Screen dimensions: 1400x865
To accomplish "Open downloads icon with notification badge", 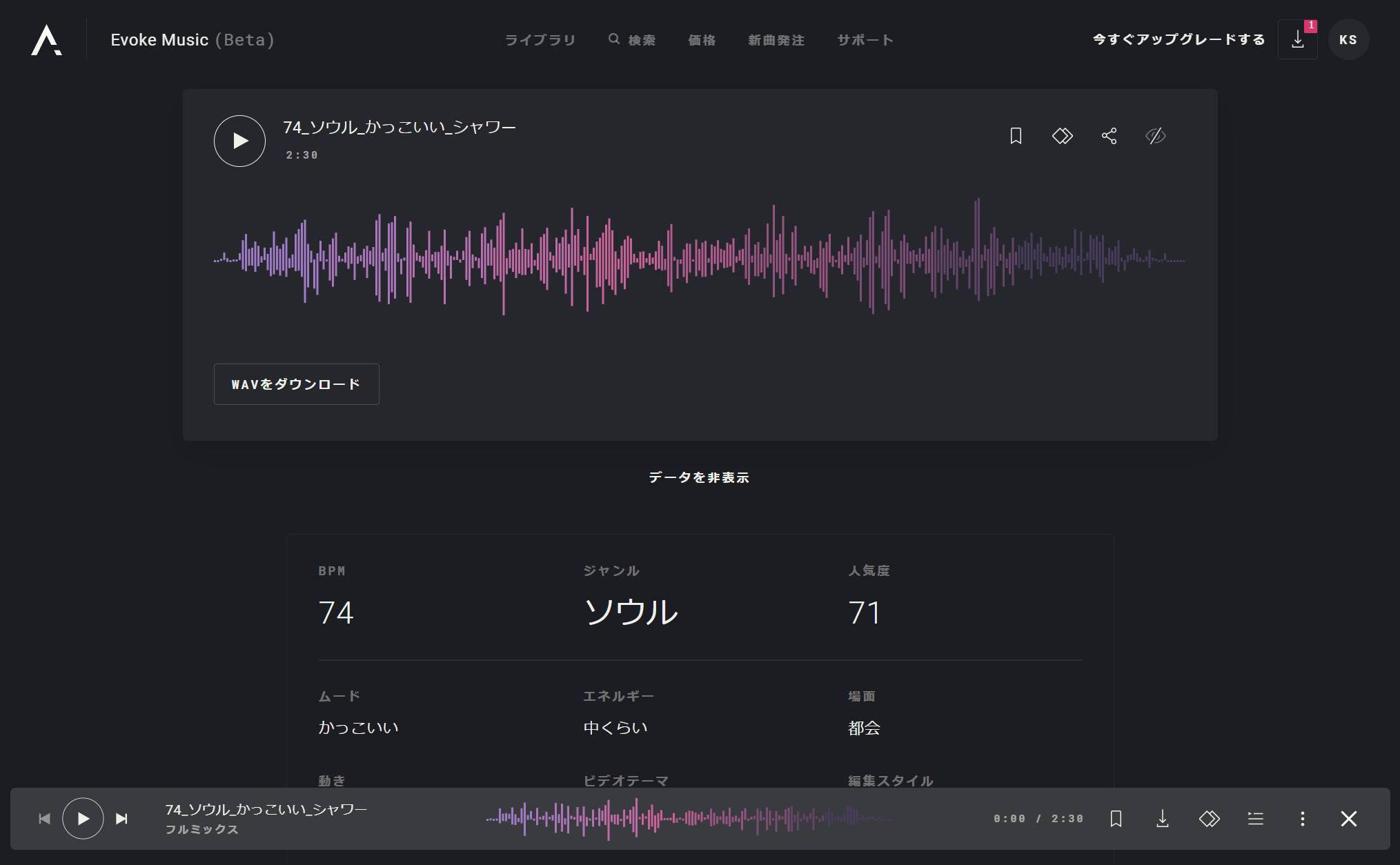I will click(1297, 40).
